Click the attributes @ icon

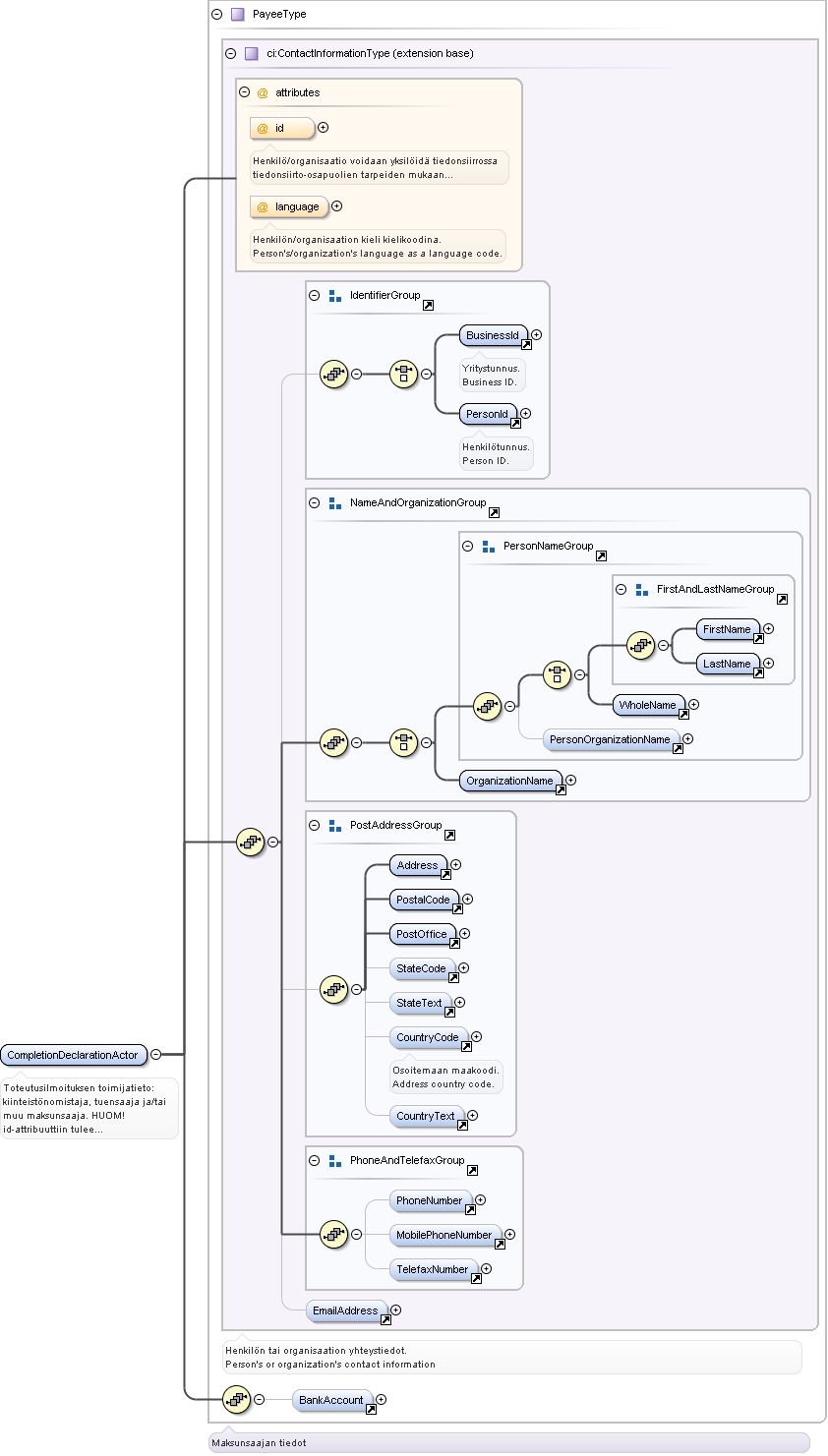[263, 92]
